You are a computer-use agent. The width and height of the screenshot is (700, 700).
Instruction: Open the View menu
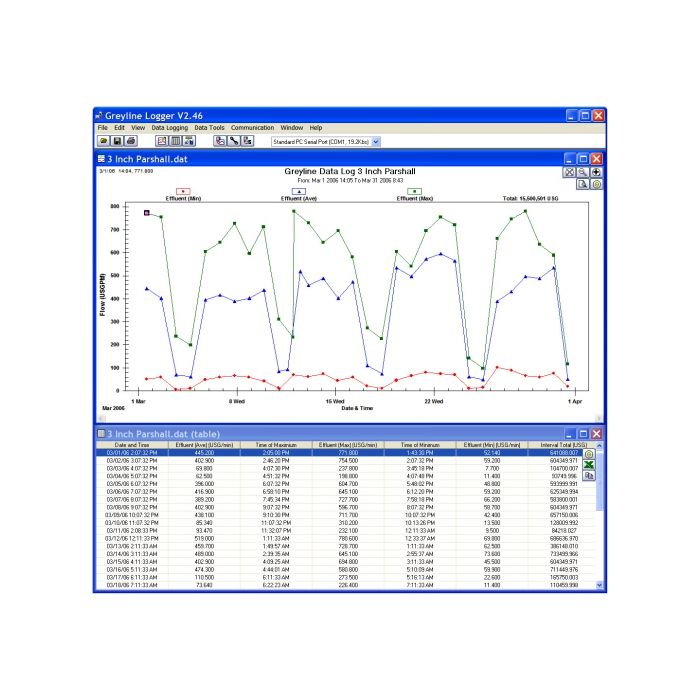(x=138, y=128)
